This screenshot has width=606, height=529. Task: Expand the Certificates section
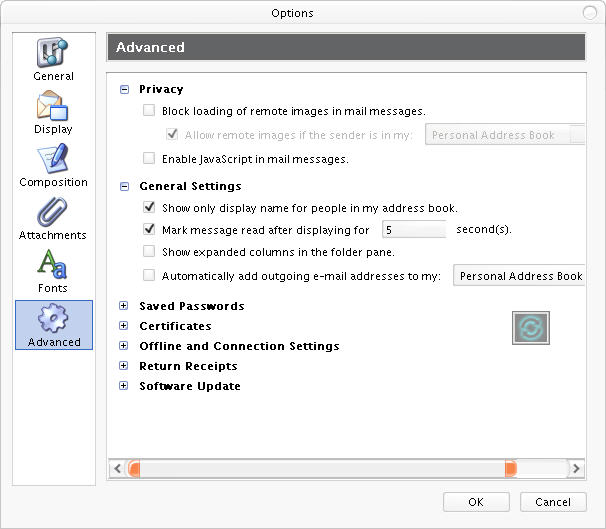124,326
